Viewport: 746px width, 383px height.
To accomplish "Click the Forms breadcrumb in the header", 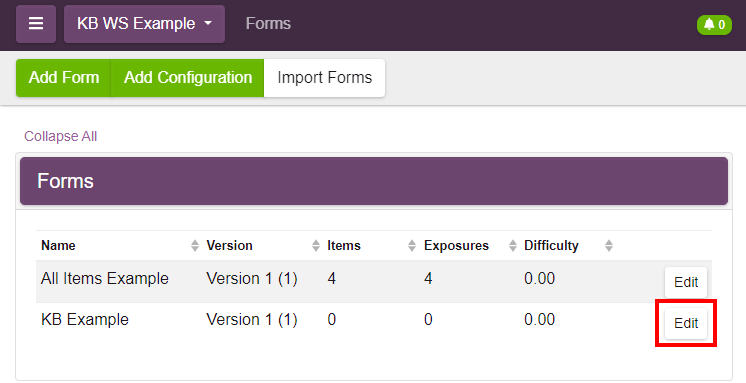I will coord(268,23).
